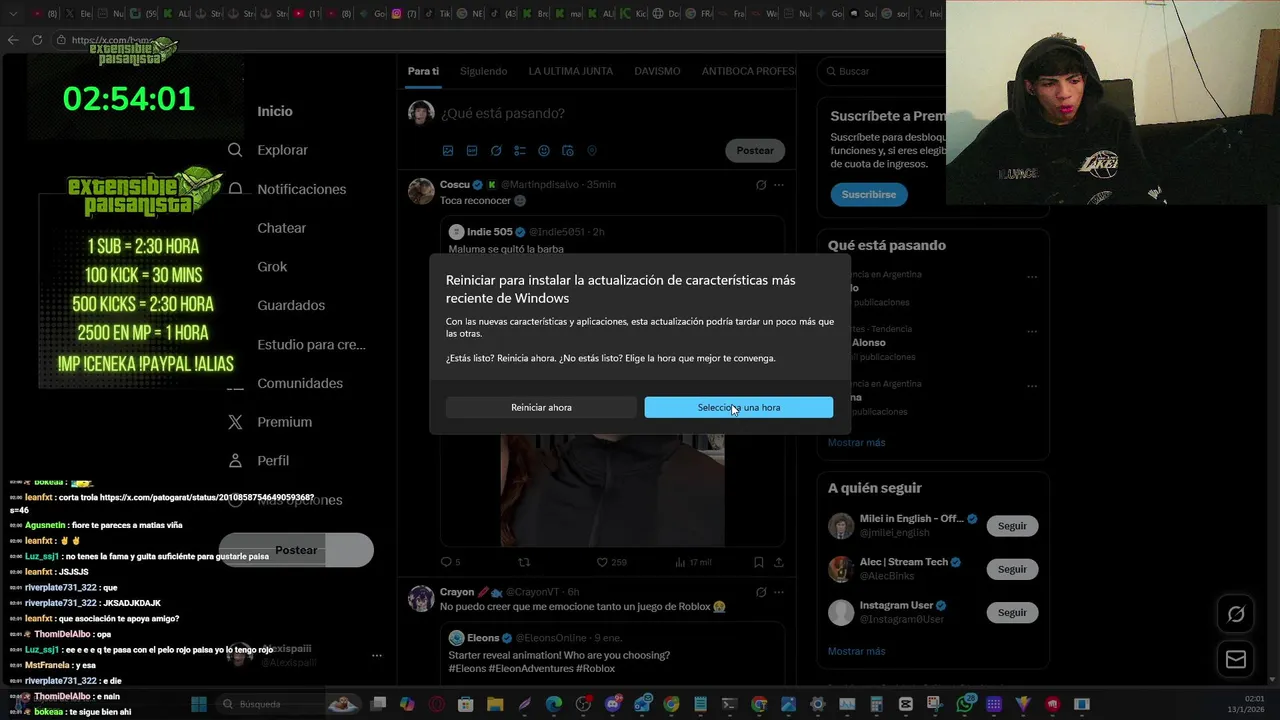Open the emoji picker in composer
This screenshot has height=720, width=1280.
pos(544,151)
